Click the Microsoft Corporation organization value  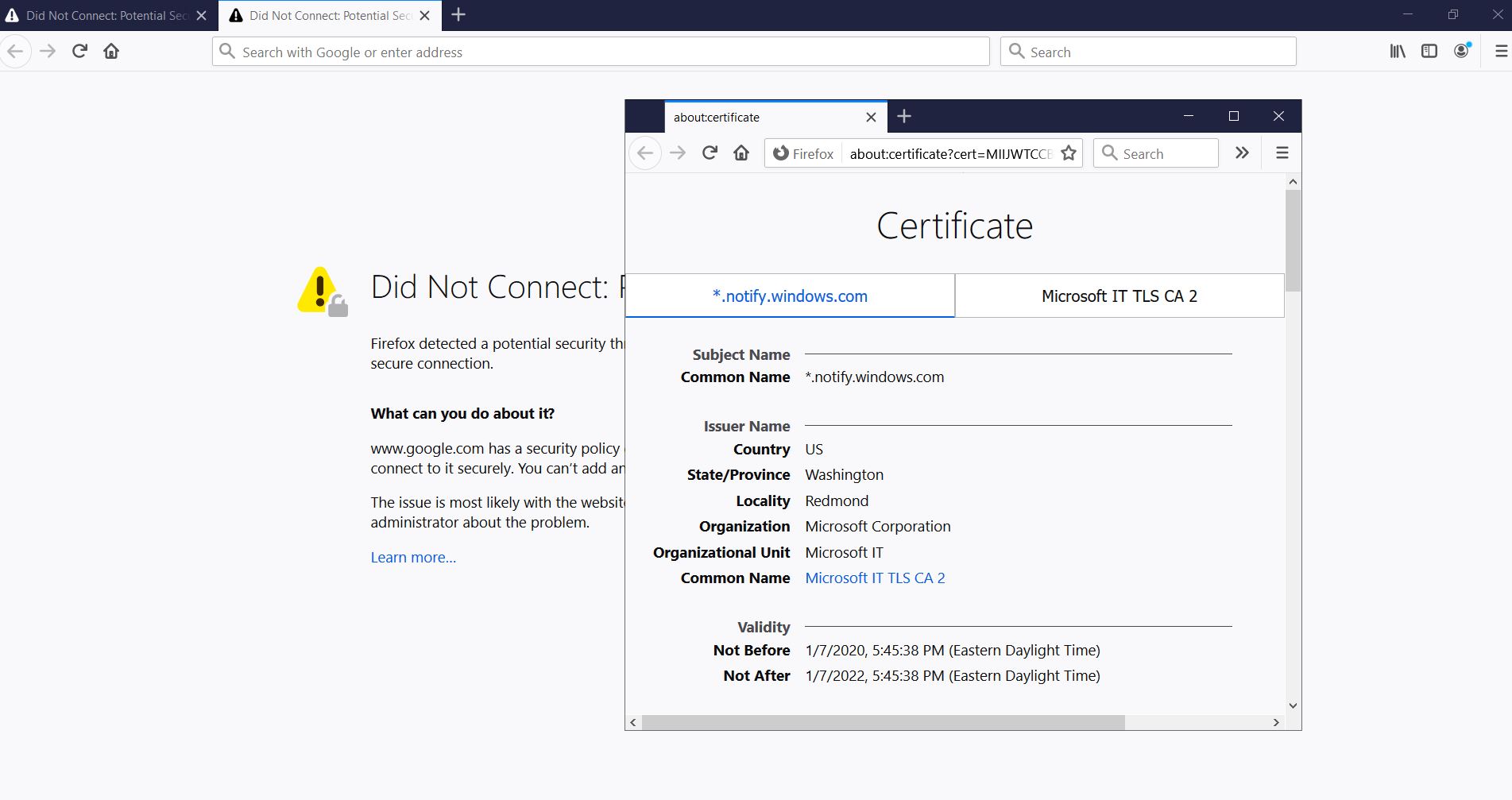coord(878,527)
